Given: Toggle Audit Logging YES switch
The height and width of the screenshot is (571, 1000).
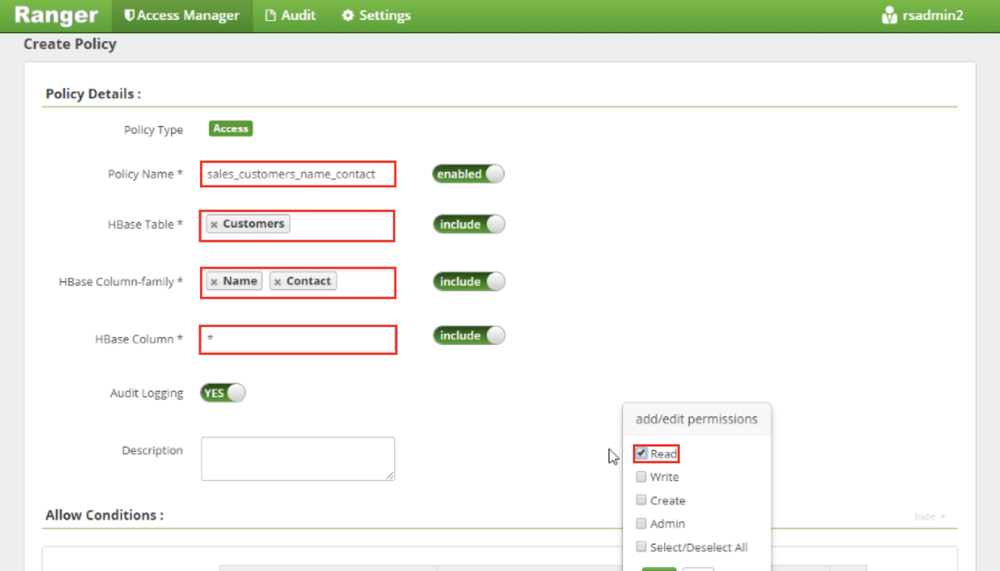Looking at the screenshot, I should [x=223, y=393].
